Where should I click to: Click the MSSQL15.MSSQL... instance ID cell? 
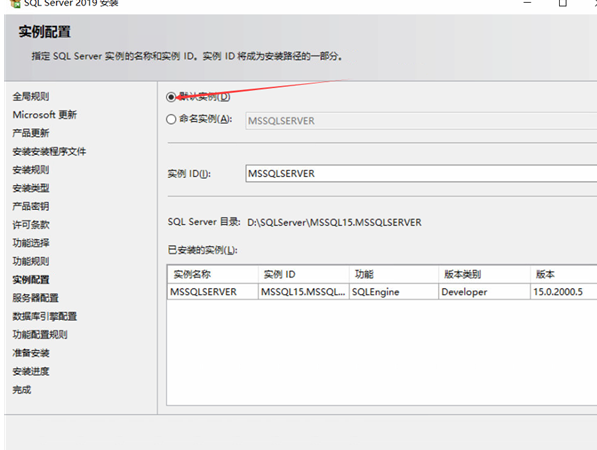point(303,292)
